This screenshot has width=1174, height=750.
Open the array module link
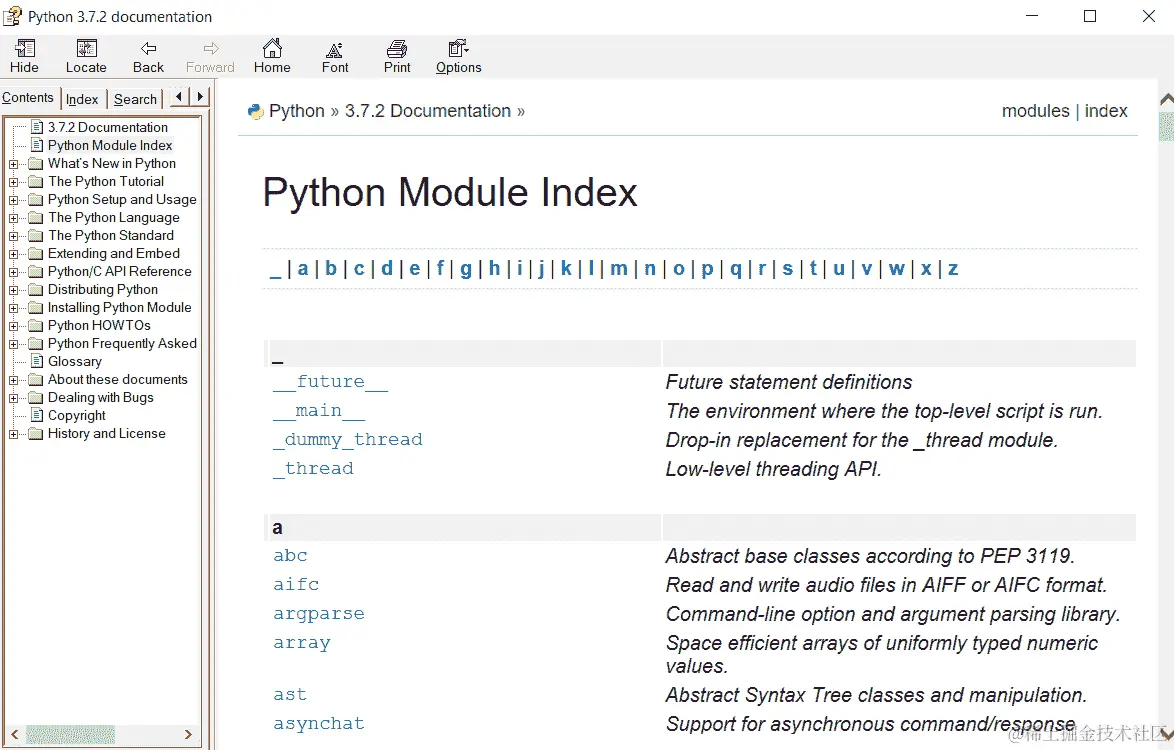pyautogui.click(x=301, y=643)
